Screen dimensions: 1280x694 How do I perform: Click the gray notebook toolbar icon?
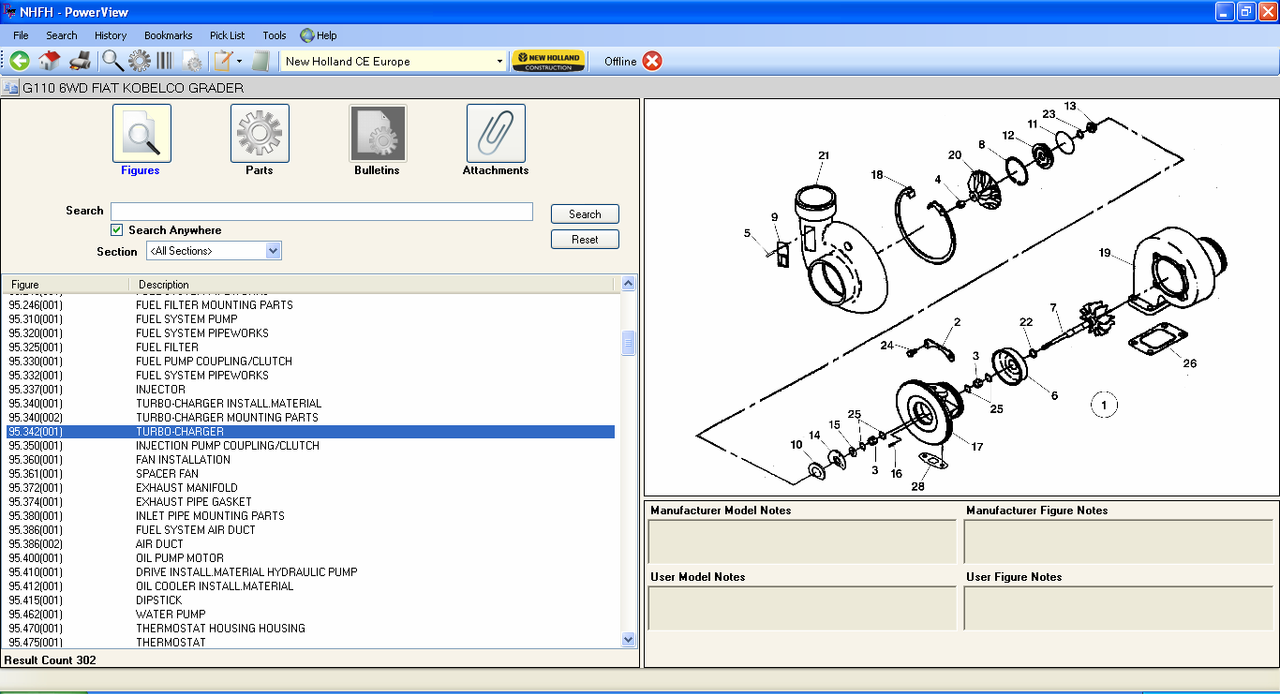[261, 61]
